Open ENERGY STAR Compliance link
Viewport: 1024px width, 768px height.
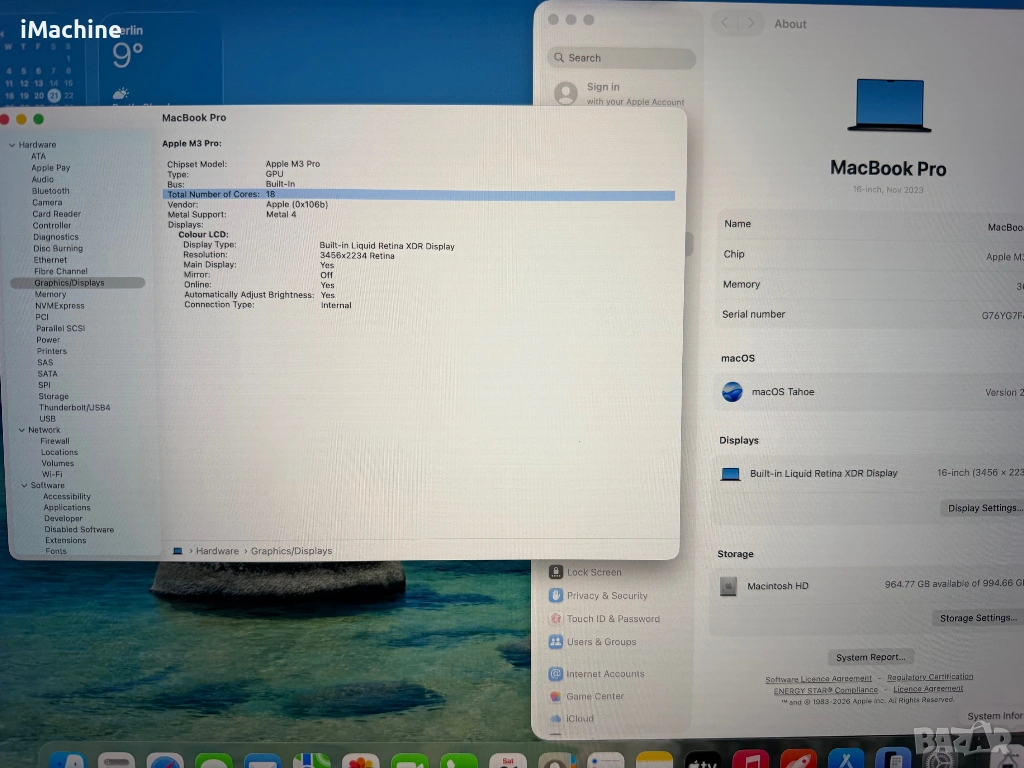(825, 690)
